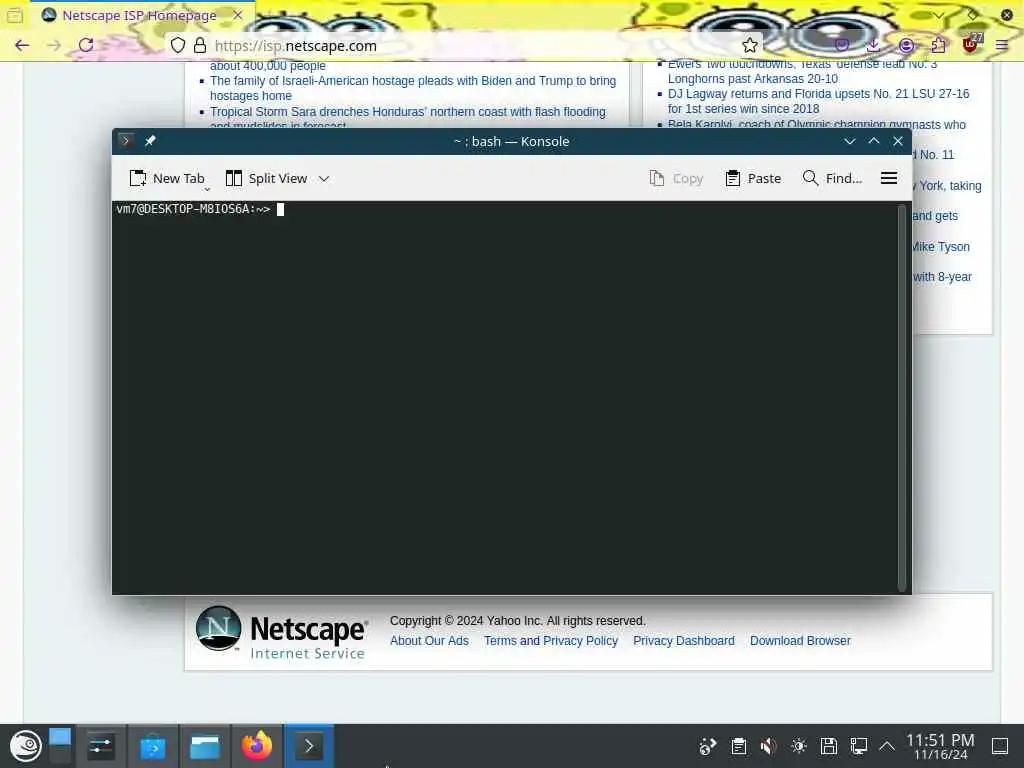1024x768 pixels.
Task: Open the Firefox application menu
Action: (1002, 45)
